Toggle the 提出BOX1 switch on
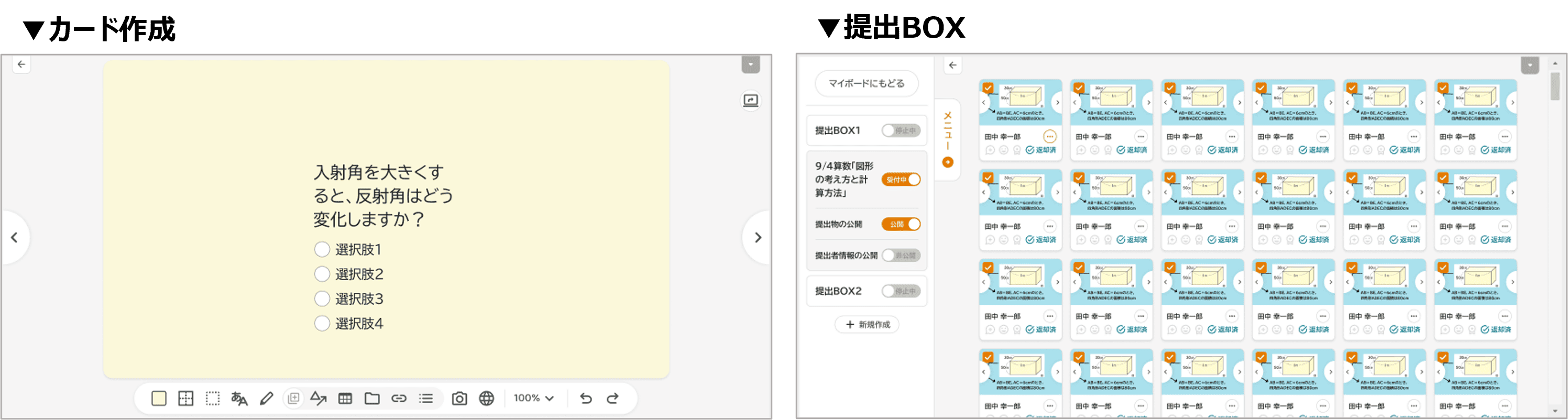1568x420 pixels. pos(900,131)
